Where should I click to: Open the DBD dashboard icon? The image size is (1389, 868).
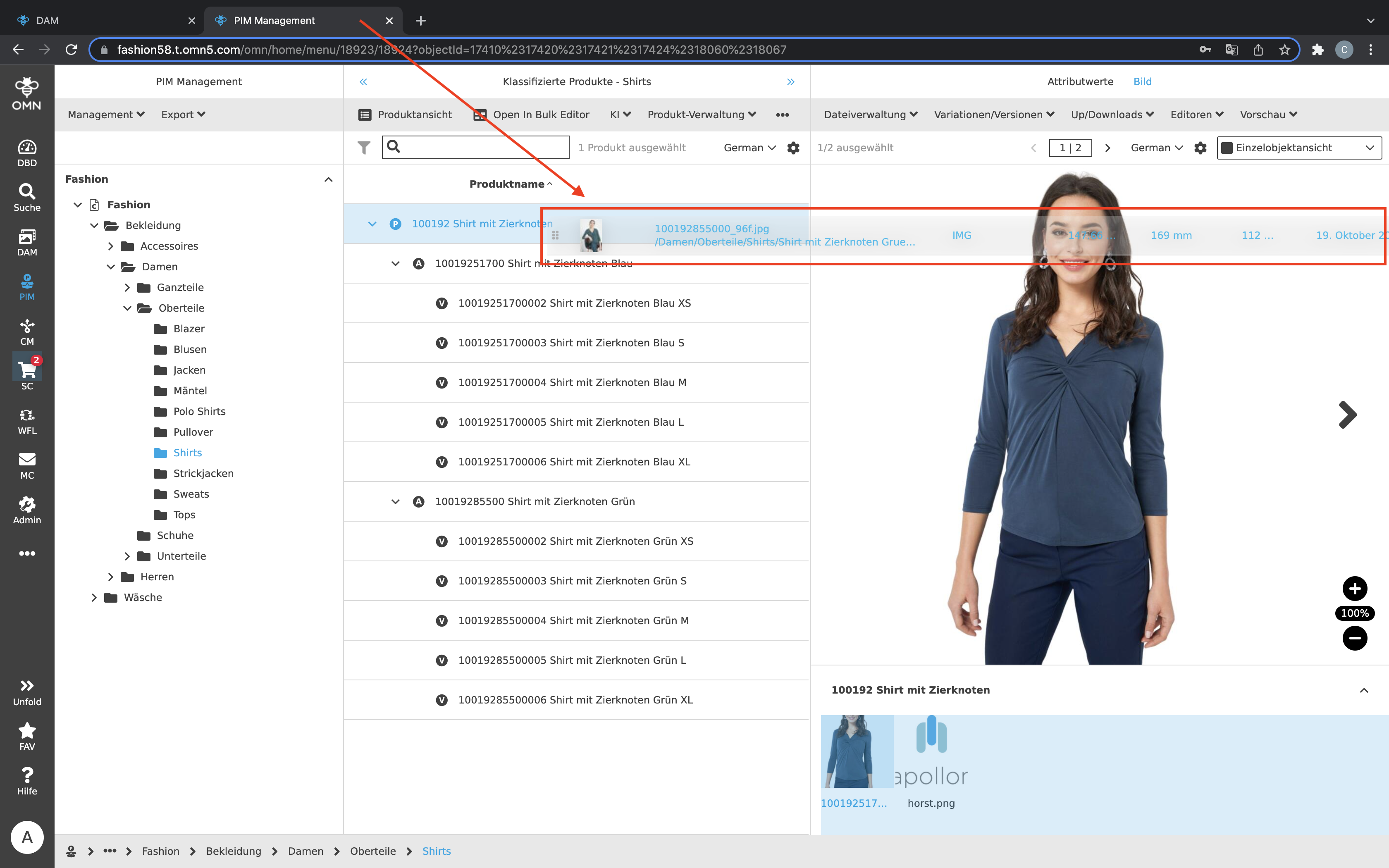tap(27, 153)
